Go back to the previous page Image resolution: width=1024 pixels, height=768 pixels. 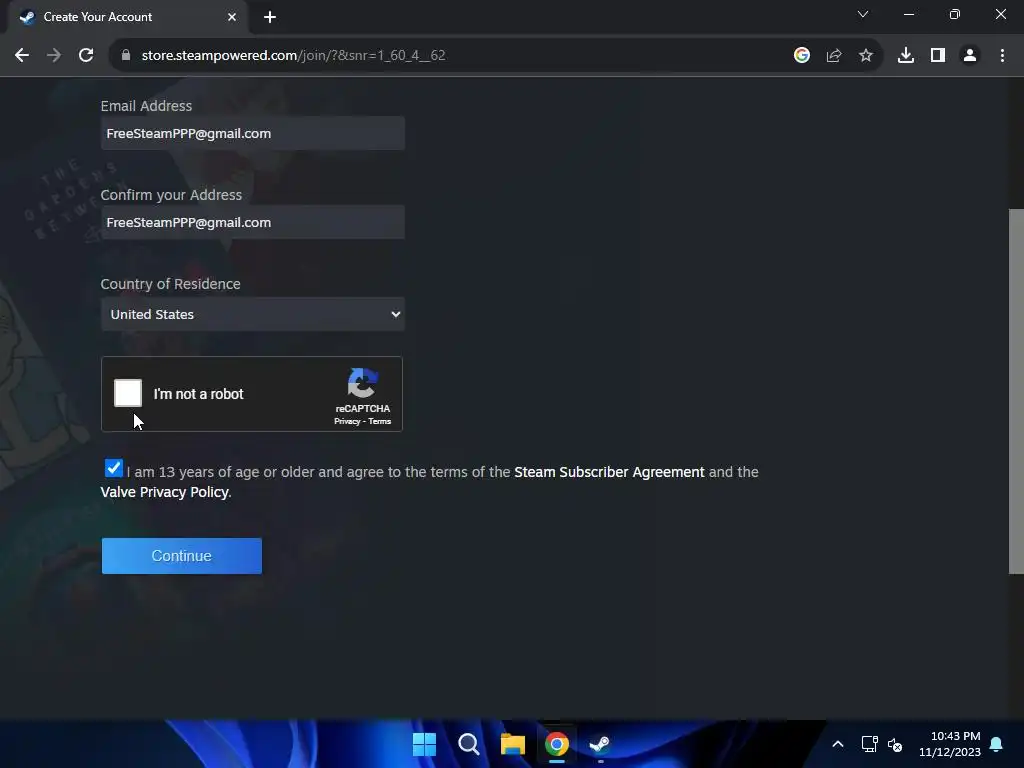(22, 56)
